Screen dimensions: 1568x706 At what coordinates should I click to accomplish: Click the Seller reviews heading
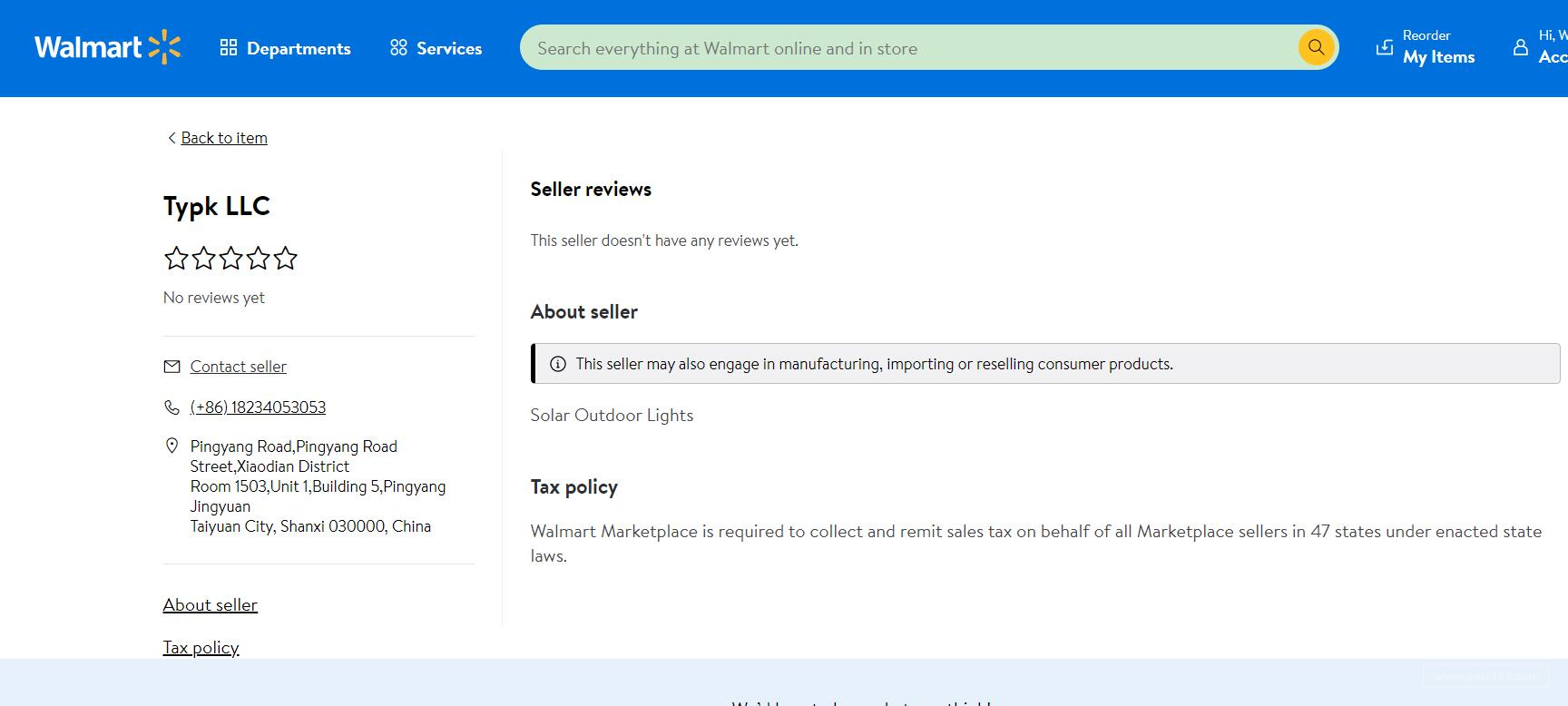tap(591, 190)
